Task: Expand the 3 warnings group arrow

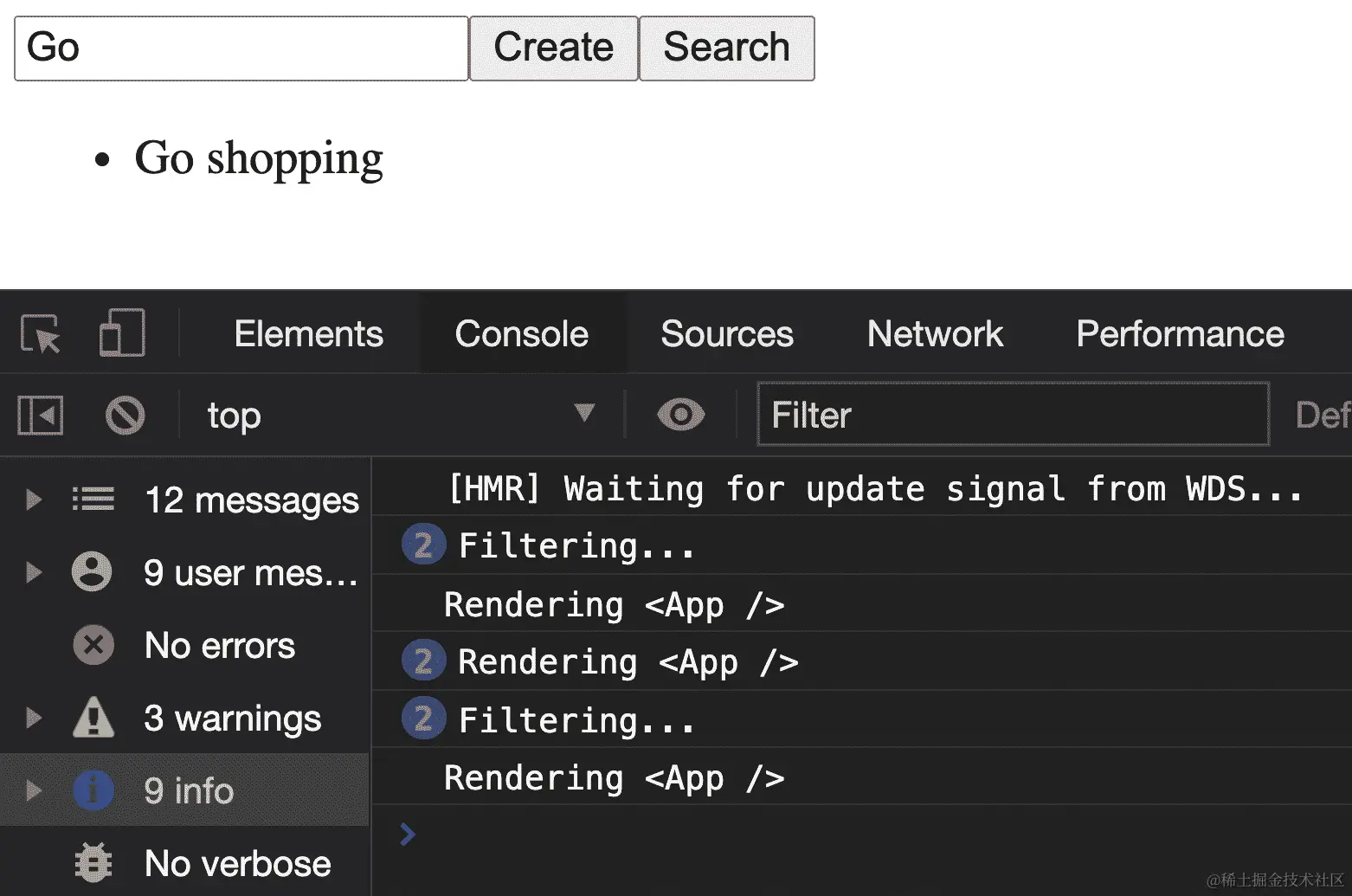Action: [x=34, y=718]
